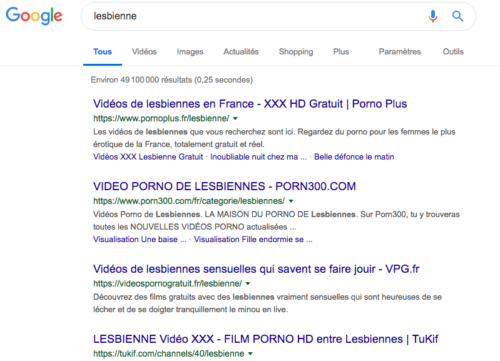Image resolution: width=500 pixels, height=361 pixels.
Task: Click the microphone voice search icon
Action: point(433,16)
